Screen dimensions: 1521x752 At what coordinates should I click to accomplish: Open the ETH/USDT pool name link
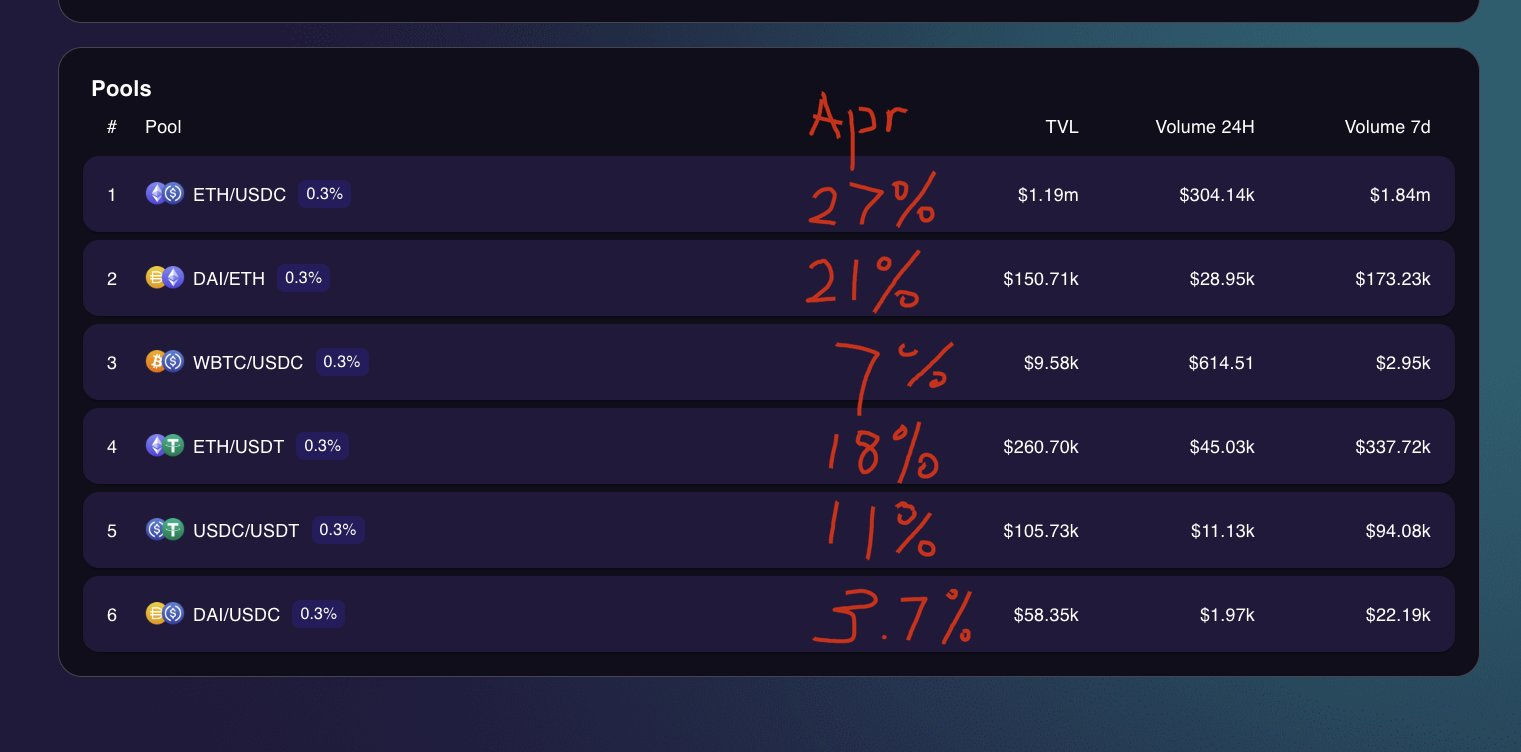tap(238, 447)
